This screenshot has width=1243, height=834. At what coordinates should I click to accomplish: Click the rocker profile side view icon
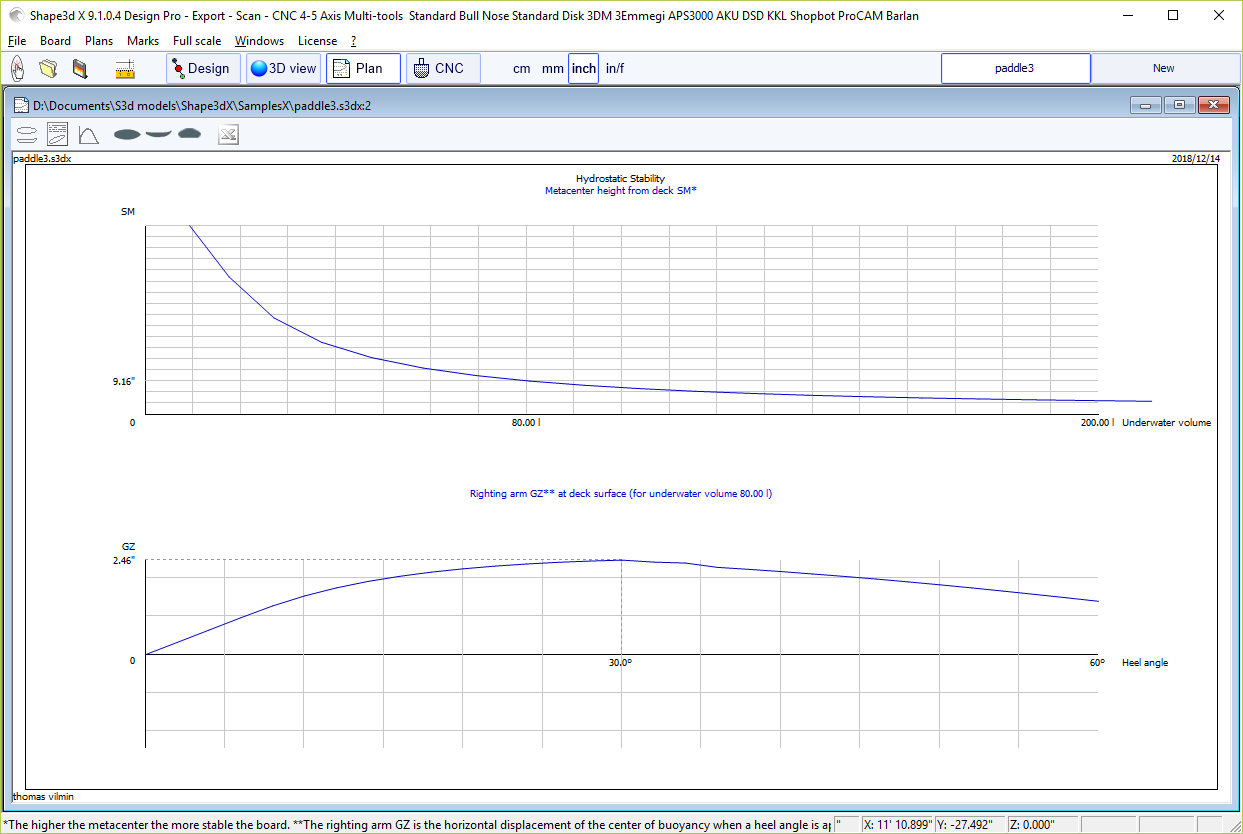[158, 134]
